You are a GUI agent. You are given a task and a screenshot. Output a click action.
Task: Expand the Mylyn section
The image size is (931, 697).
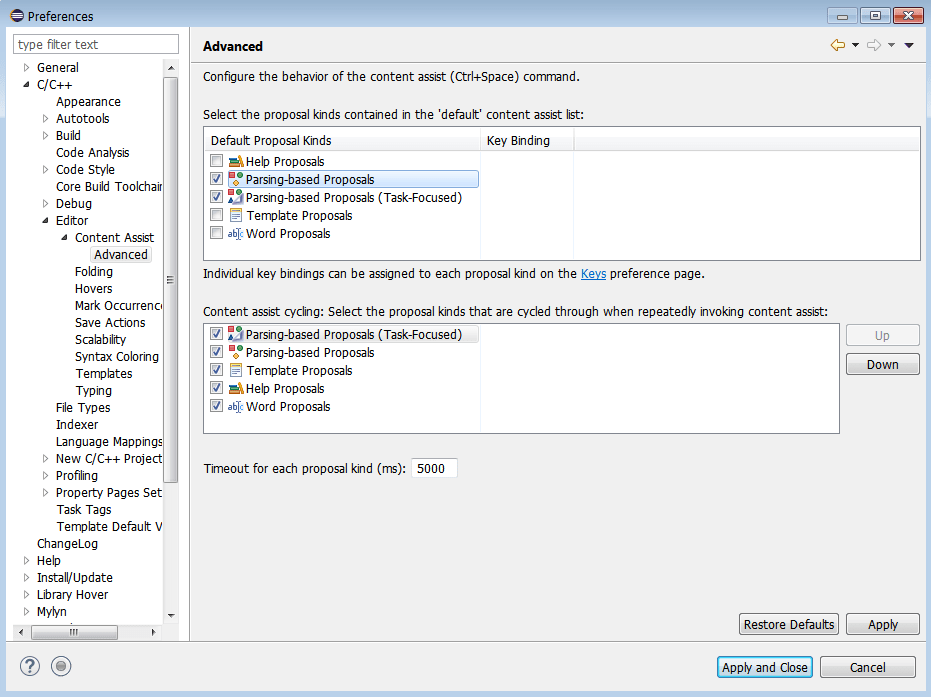[25, 611]
